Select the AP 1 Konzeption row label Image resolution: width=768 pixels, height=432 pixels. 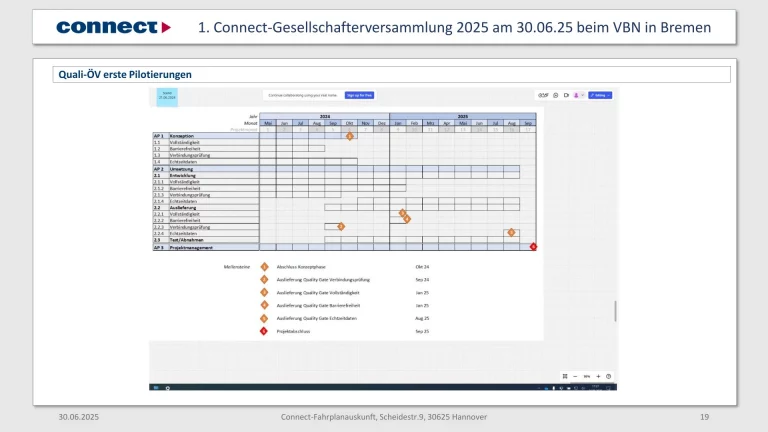[x=206, y=136]
